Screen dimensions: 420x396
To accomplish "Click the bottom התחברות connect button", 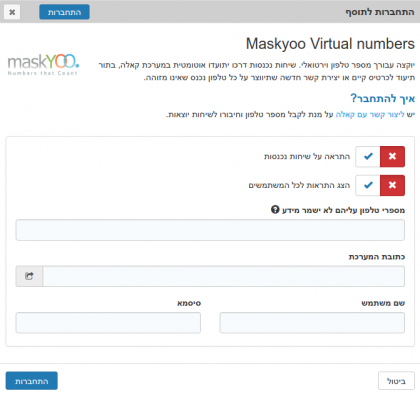I will click(x=32, y=381).
